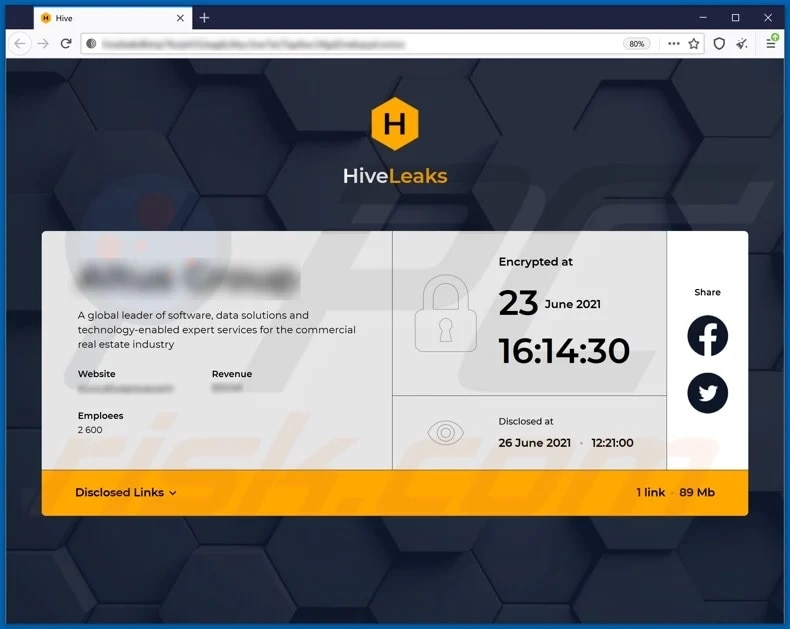The height and width of the screenshot is (629, 790).
Task: Close the Hive tab
Action: [180, 18]
